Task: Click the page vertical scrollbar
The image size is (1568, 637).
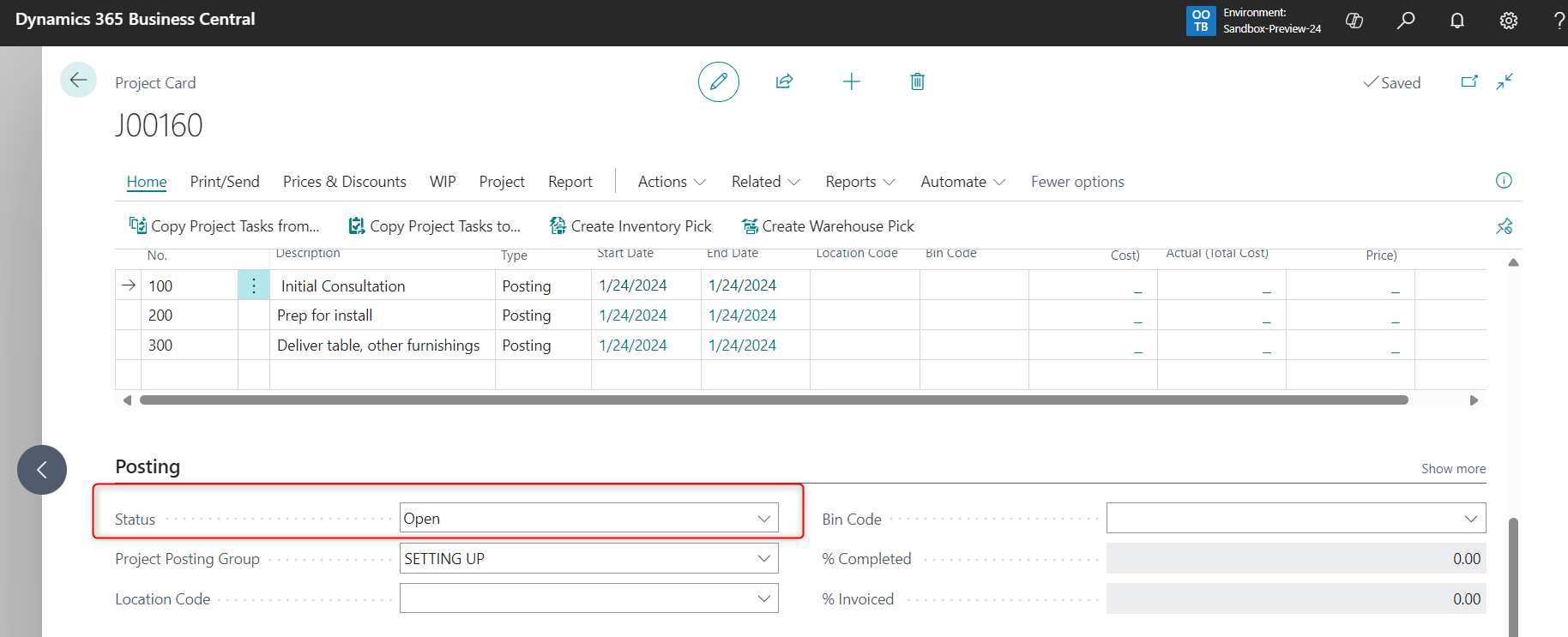Action: [x=1513, y=576]
